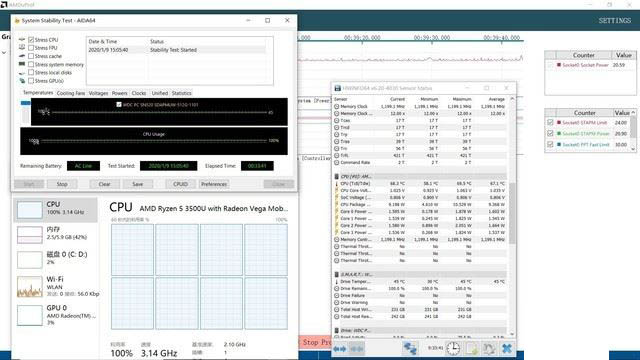Click the disk icon beside Stress local disks
Viewport: 640px width, 360px height.
pyautogui.click(x=22, y=73)
